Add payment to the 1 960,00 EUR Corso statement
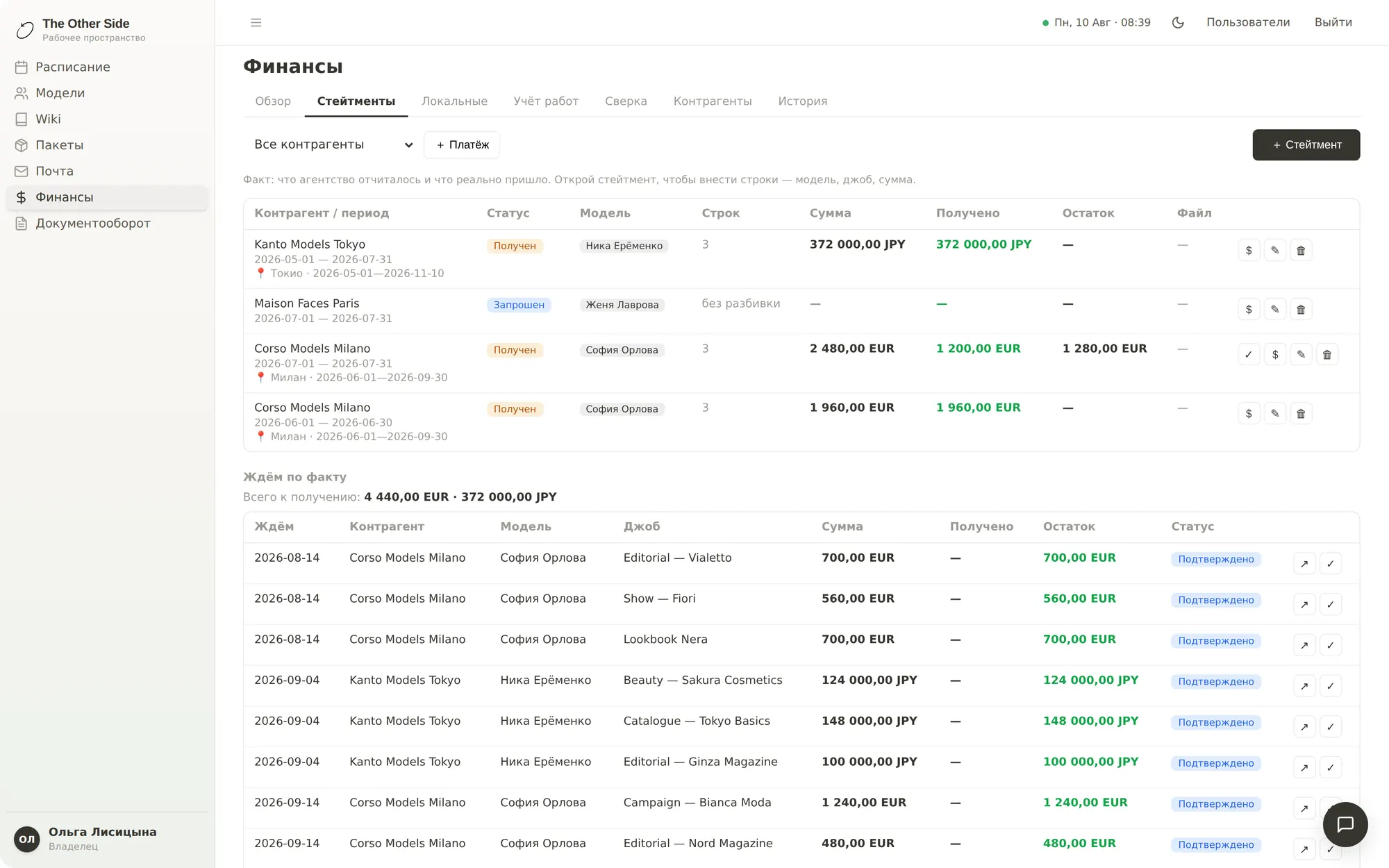The image size is (1389, 868). coord(1249,414)
